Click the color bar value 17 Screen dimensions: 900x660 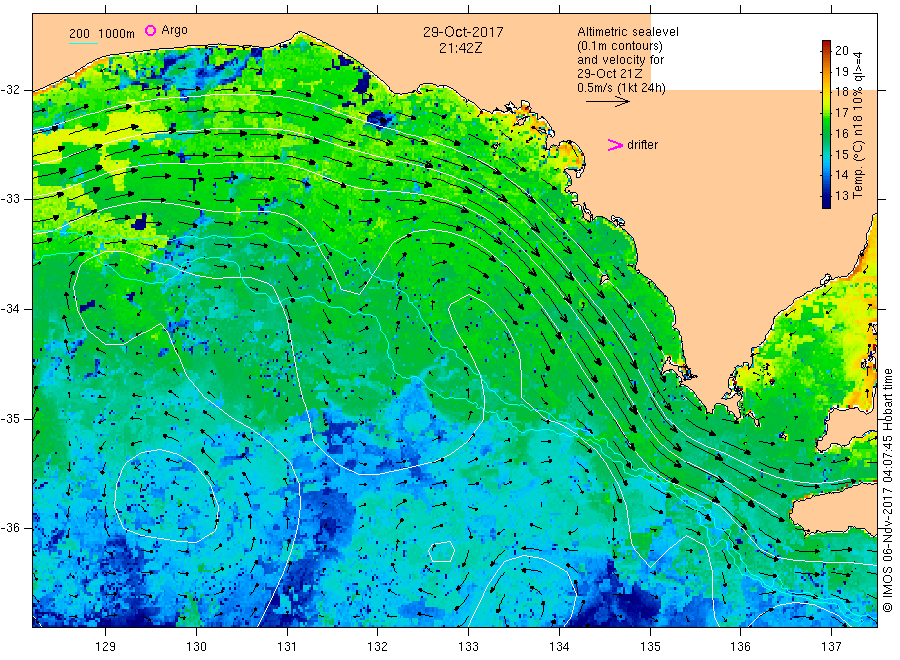[842, 112]
